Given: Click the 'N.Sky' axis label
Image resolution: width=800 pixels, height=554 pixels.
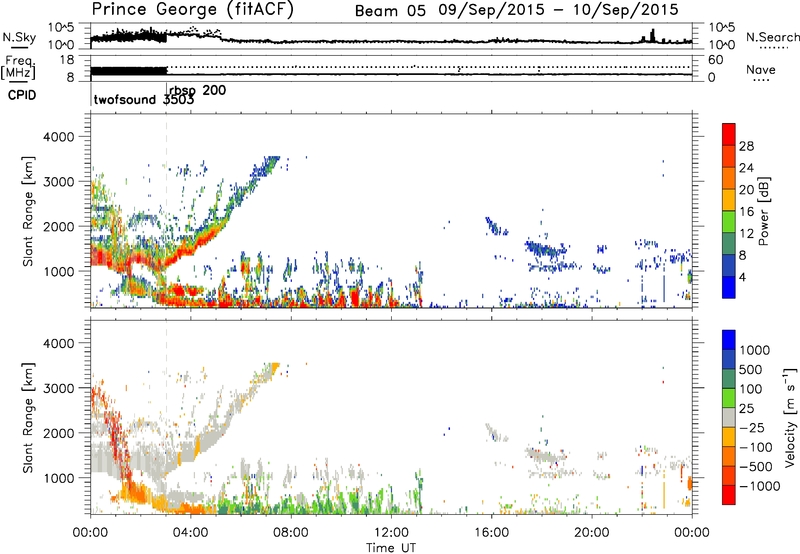Looking at the screenshot, I should (x=19, y=37).
